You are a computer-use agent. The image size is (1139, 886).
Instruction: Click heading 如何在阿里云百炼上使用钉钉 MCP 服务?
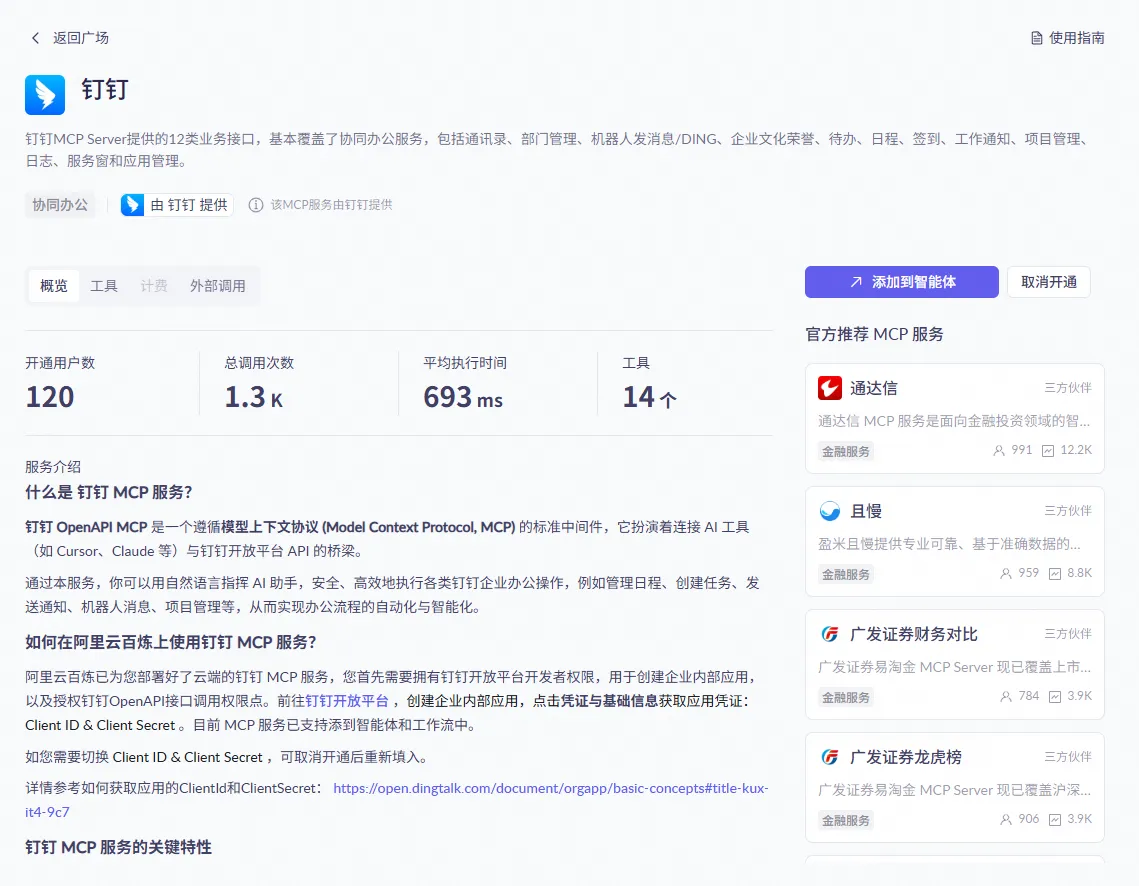171,642
